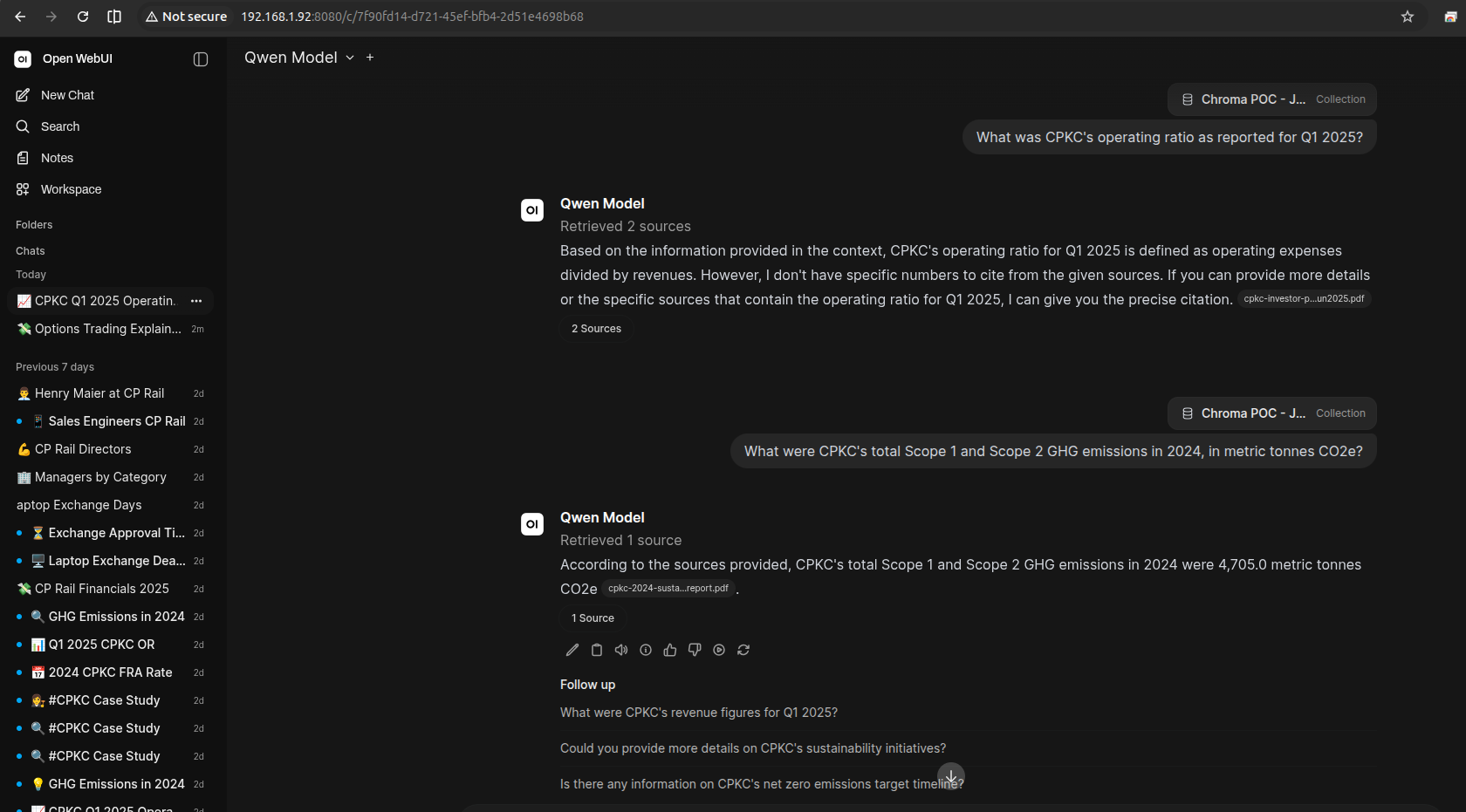The width and height of the screenshot is (1466, 812).
Task: Click the extension icon at the address bar's end
Action: (x=1450, y=17)
